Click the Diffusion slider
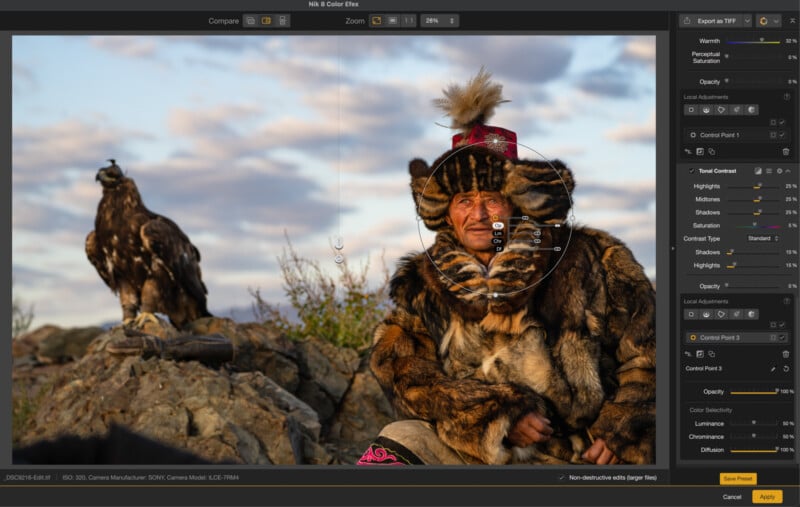Image resolution: width=800 pixels, height=507 pixels. point(754,450)
